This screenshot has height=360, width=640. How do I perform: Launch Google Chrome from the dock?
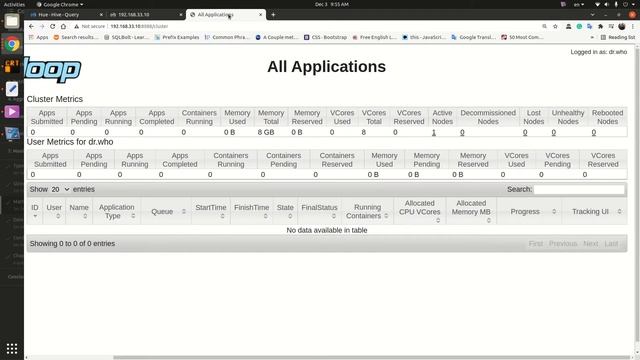click(x=12, y=44)
